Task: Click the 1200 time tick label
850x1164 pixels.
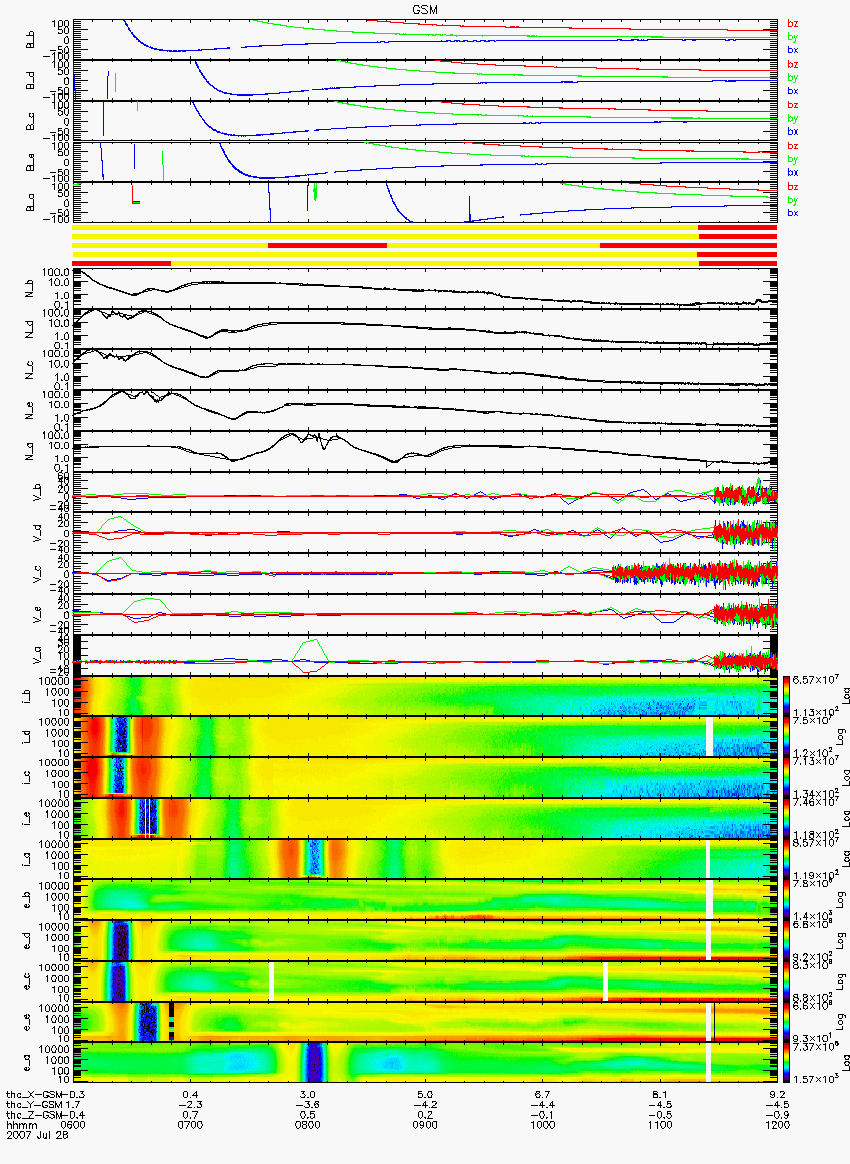Action: point(777,1125)
